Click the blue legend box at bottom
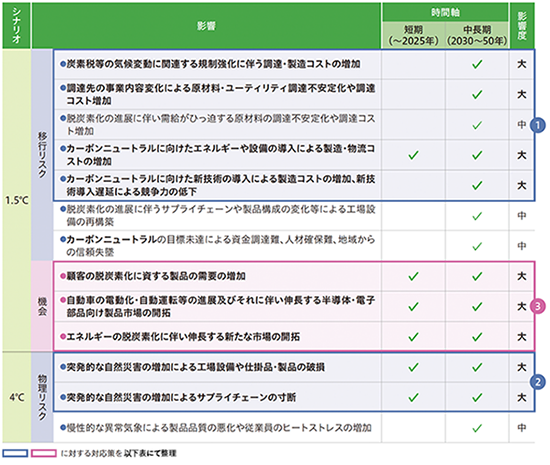Screen dimensions: 550x465 pos(15,453)
